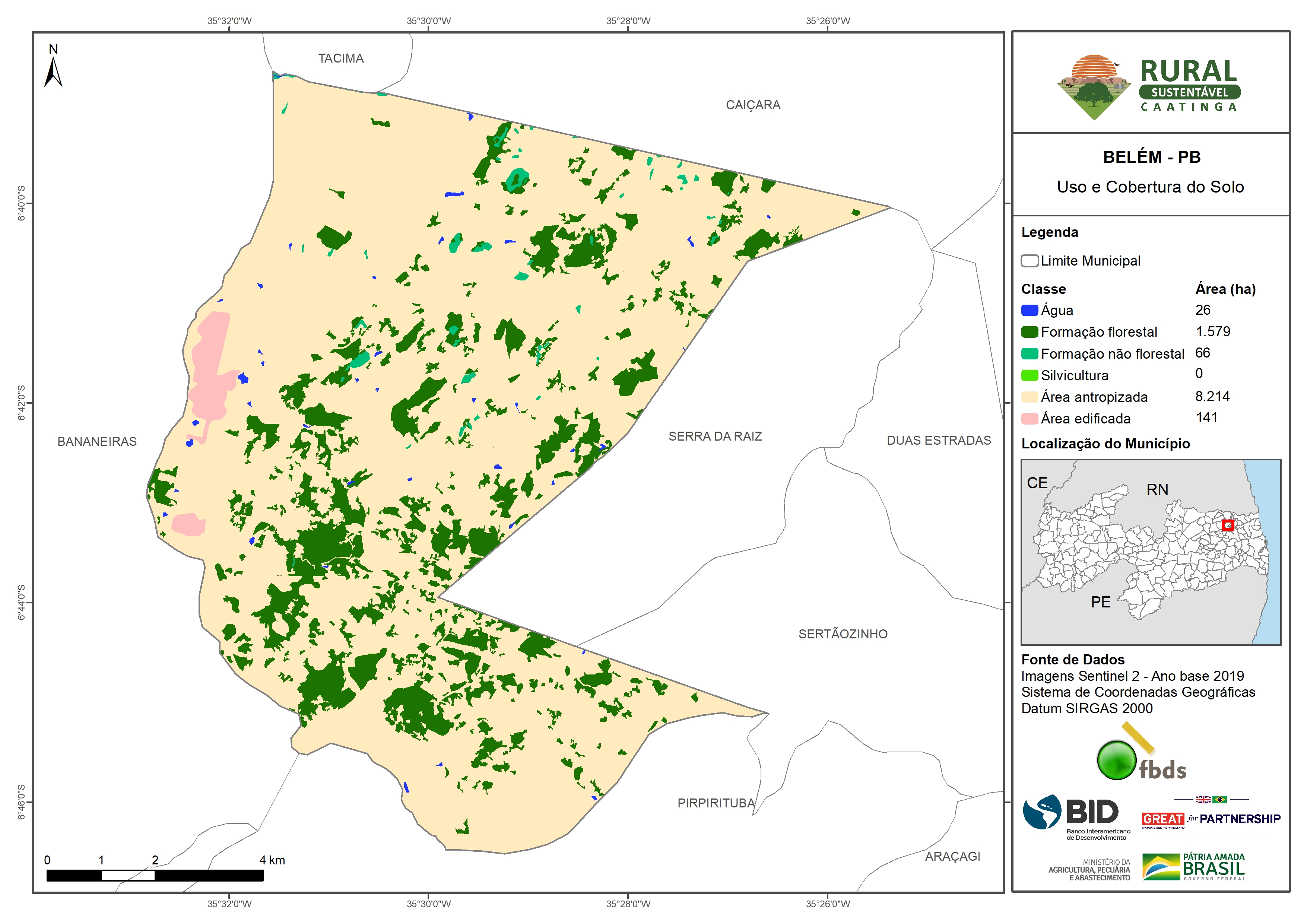This screenshot has height=924, width=1307.
Task: Click the Área antropizada beige legend swatch
Action: tap(1029, 397)
